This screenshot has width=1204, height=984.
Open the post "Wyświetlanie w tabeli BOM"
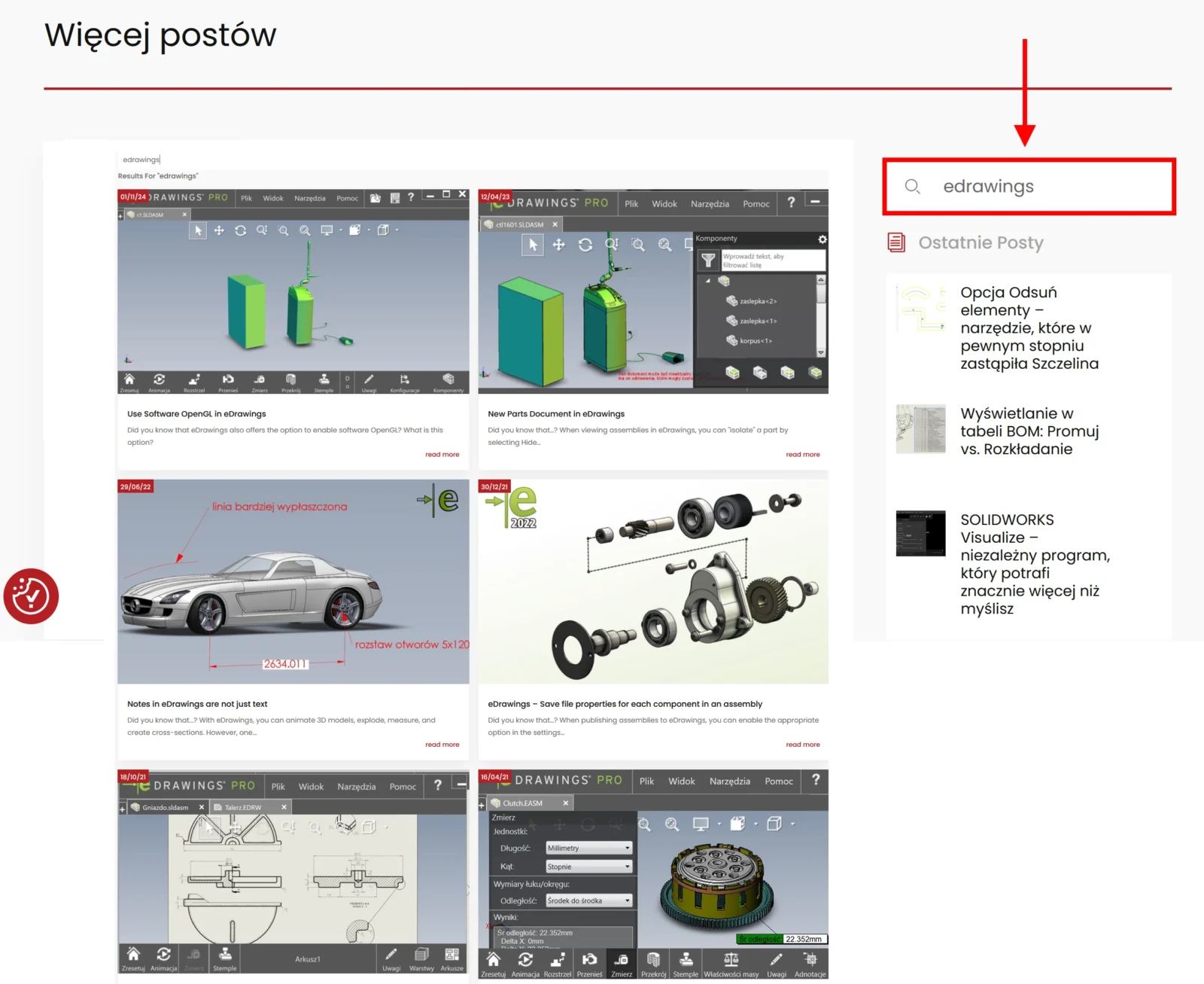1029,431
